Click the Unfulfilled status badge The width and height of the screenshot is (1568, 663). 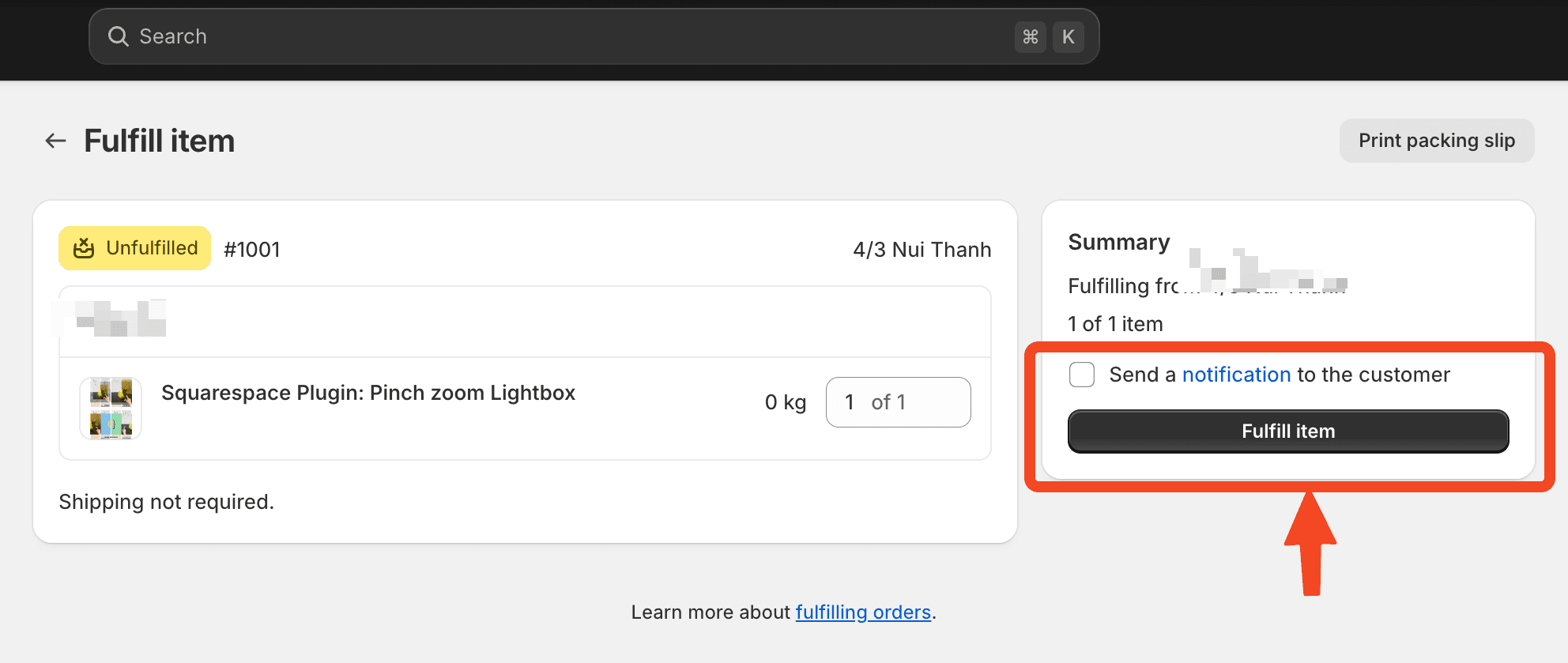click(135, 248)
